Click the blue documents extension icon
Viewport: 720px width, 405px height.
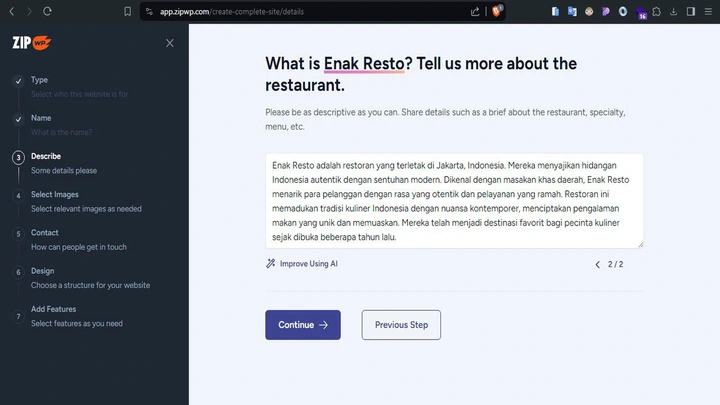[x=555, y=11]
